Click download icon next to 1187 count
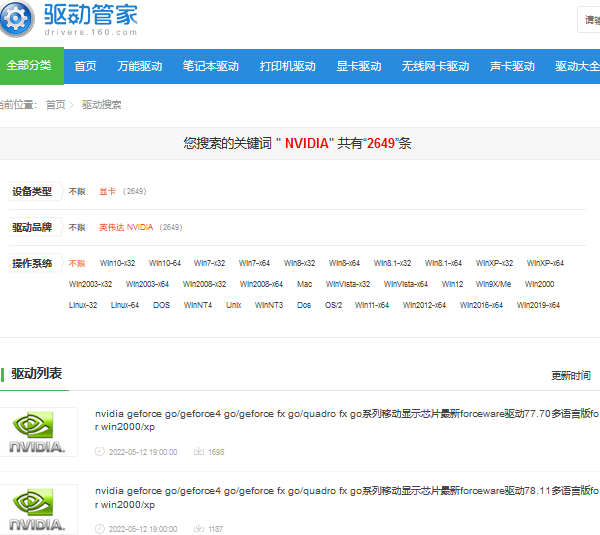This screenshot has height=535, width=600. click(199, 529)
